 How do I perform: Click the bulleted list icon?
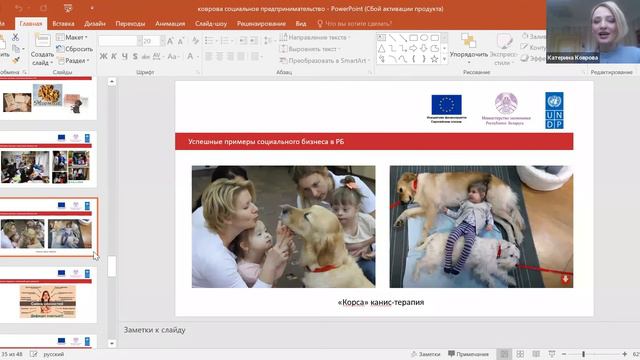[x=210, y=40]
